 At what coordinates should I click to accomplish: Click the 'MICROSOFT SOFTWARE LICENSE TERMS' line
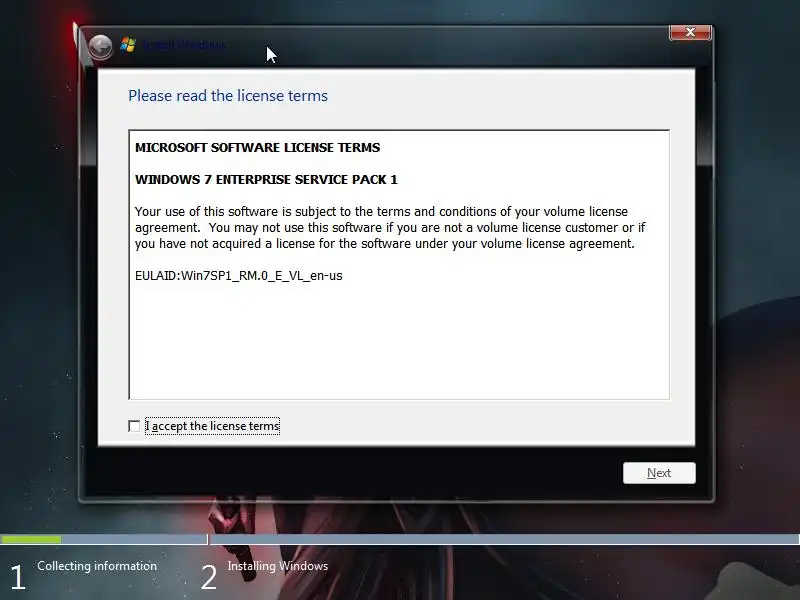[x=258, y=147]
